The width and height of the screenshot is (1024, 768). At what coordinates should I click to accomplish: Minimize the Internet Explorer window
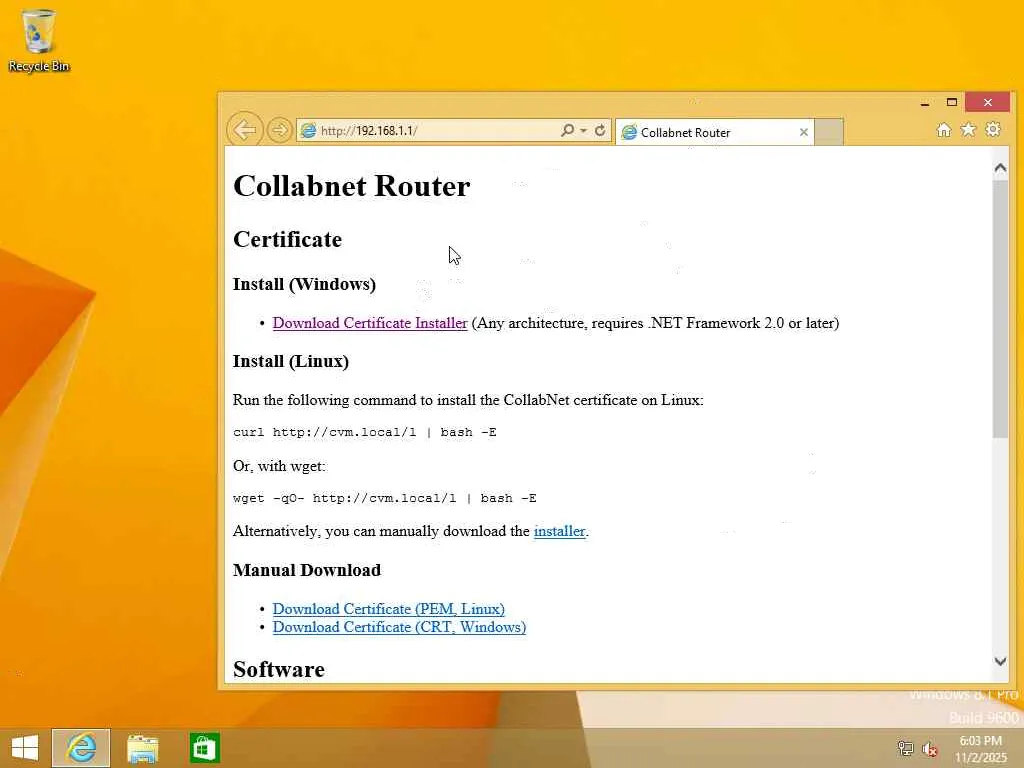click(x=925, y=103)
